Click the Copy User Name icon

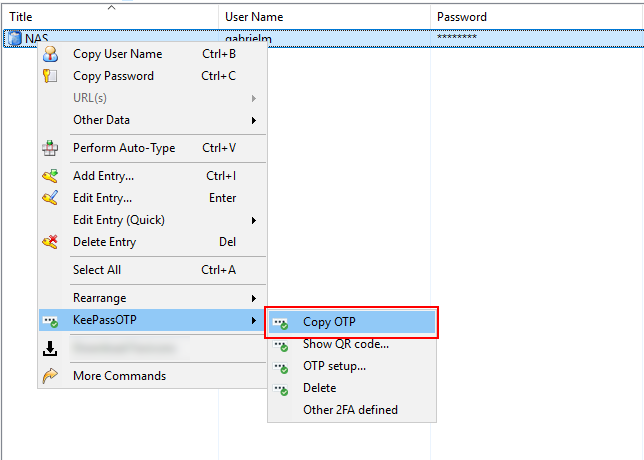point(50,54)
